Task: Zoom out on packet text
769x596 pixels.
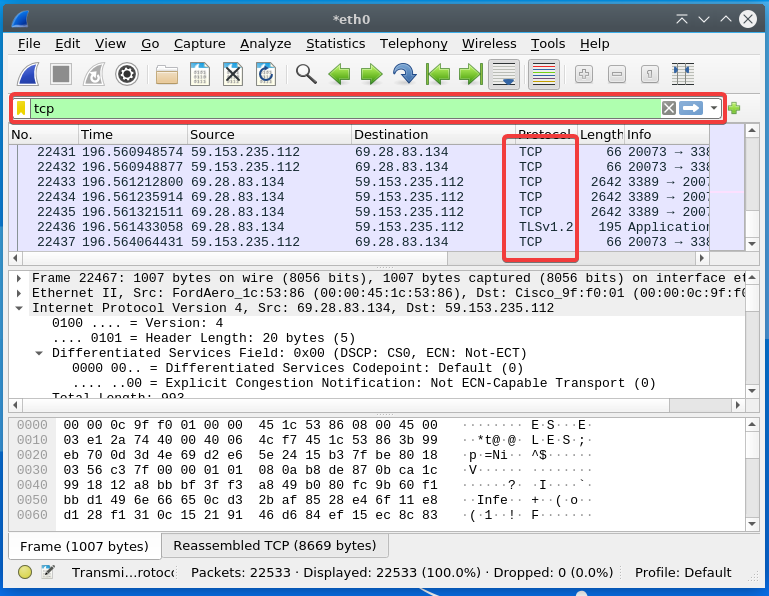Action: coord(616,75)
